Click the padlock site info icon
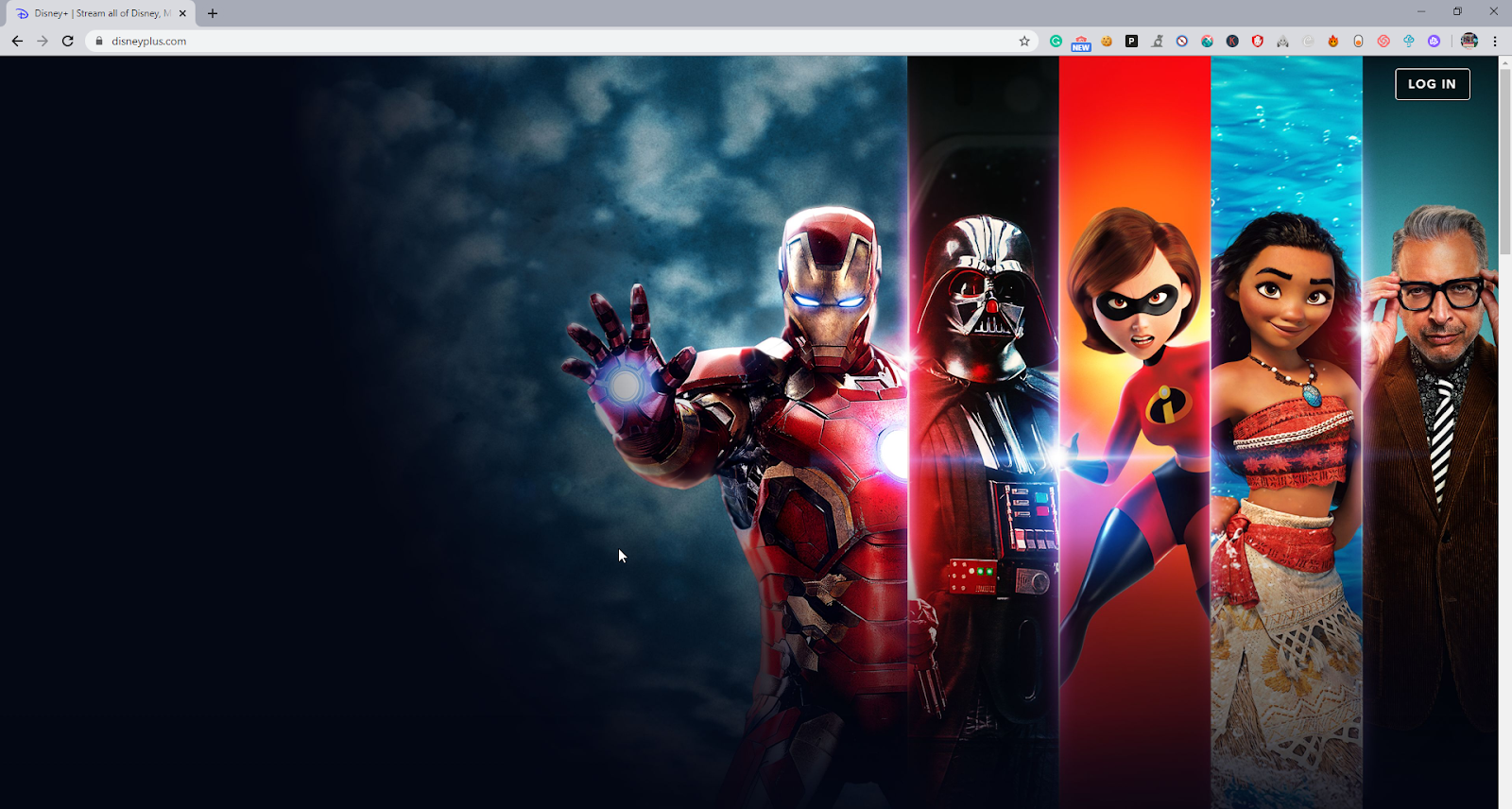 [x=98, y=41]
